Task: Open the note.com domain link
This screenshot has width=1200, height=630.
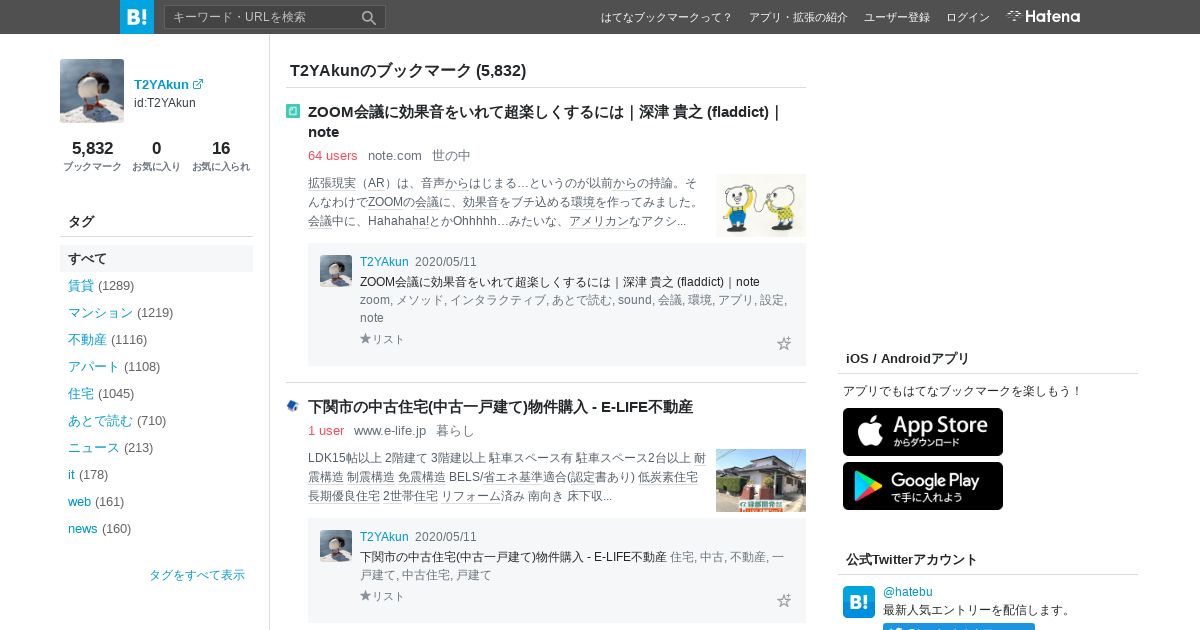Action: pos(395,155)
